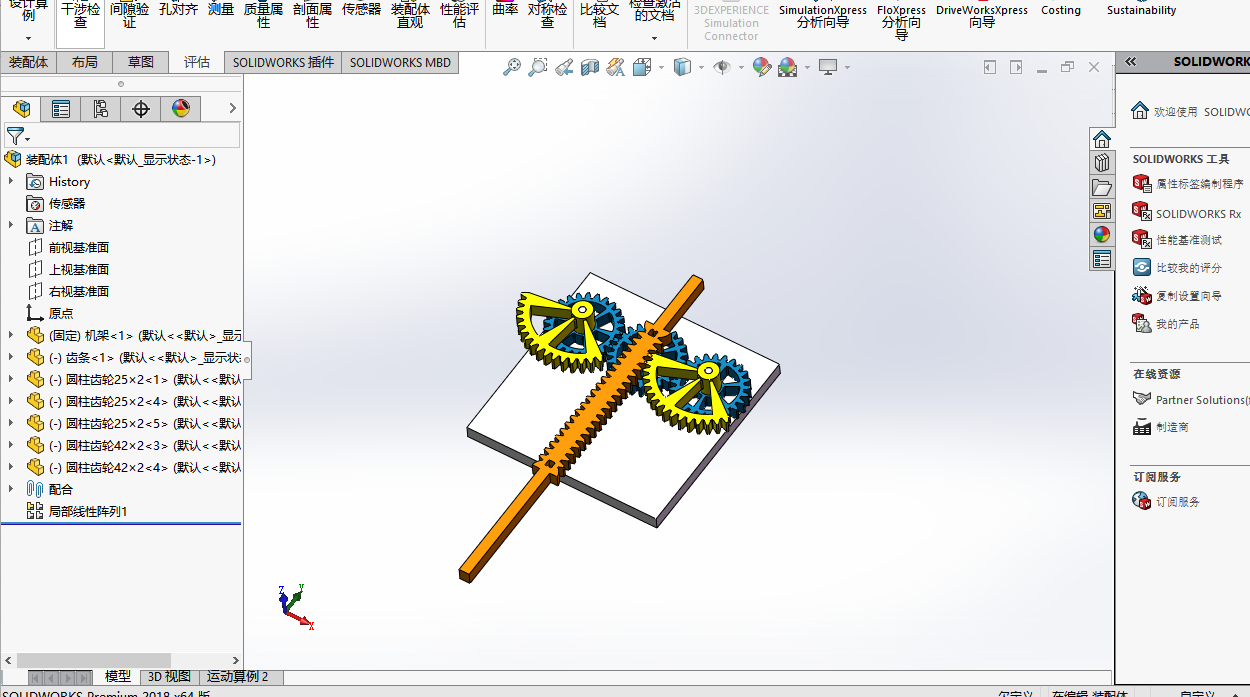
Task: Switch to the 草图 ribbon tab
Action: click(x=141, y=62)
